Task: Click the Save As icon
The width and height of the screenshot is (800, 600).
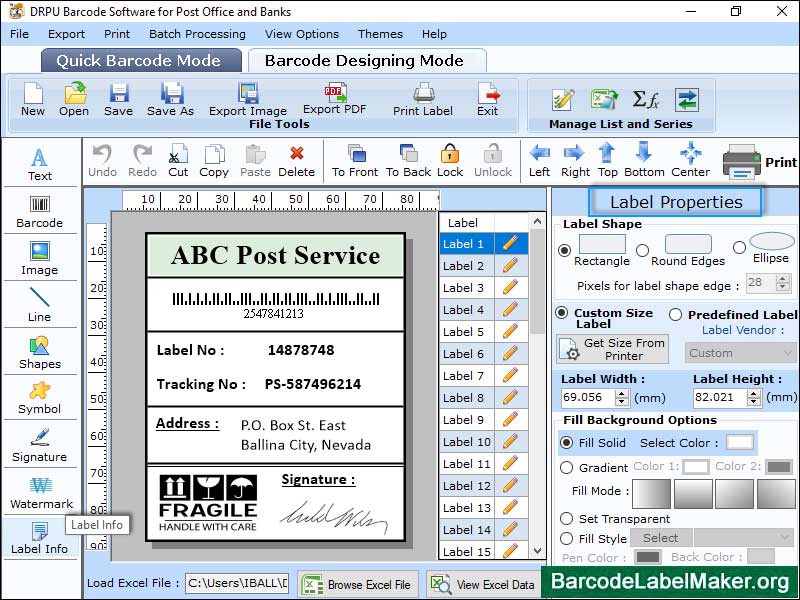Action: (x=170, y=99)
